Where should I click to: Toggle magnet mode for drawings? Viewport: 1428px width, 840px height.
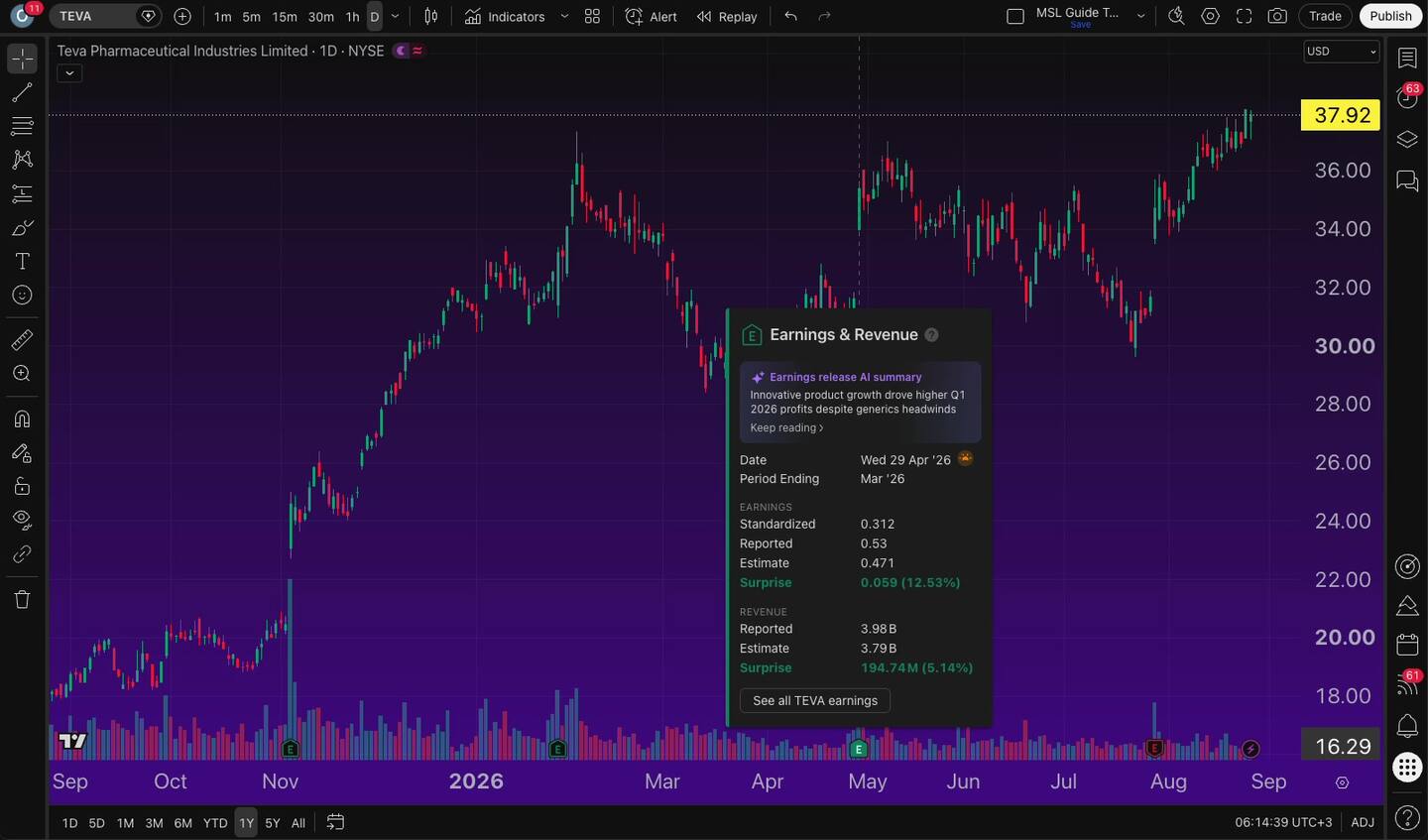tap(22, 419)
